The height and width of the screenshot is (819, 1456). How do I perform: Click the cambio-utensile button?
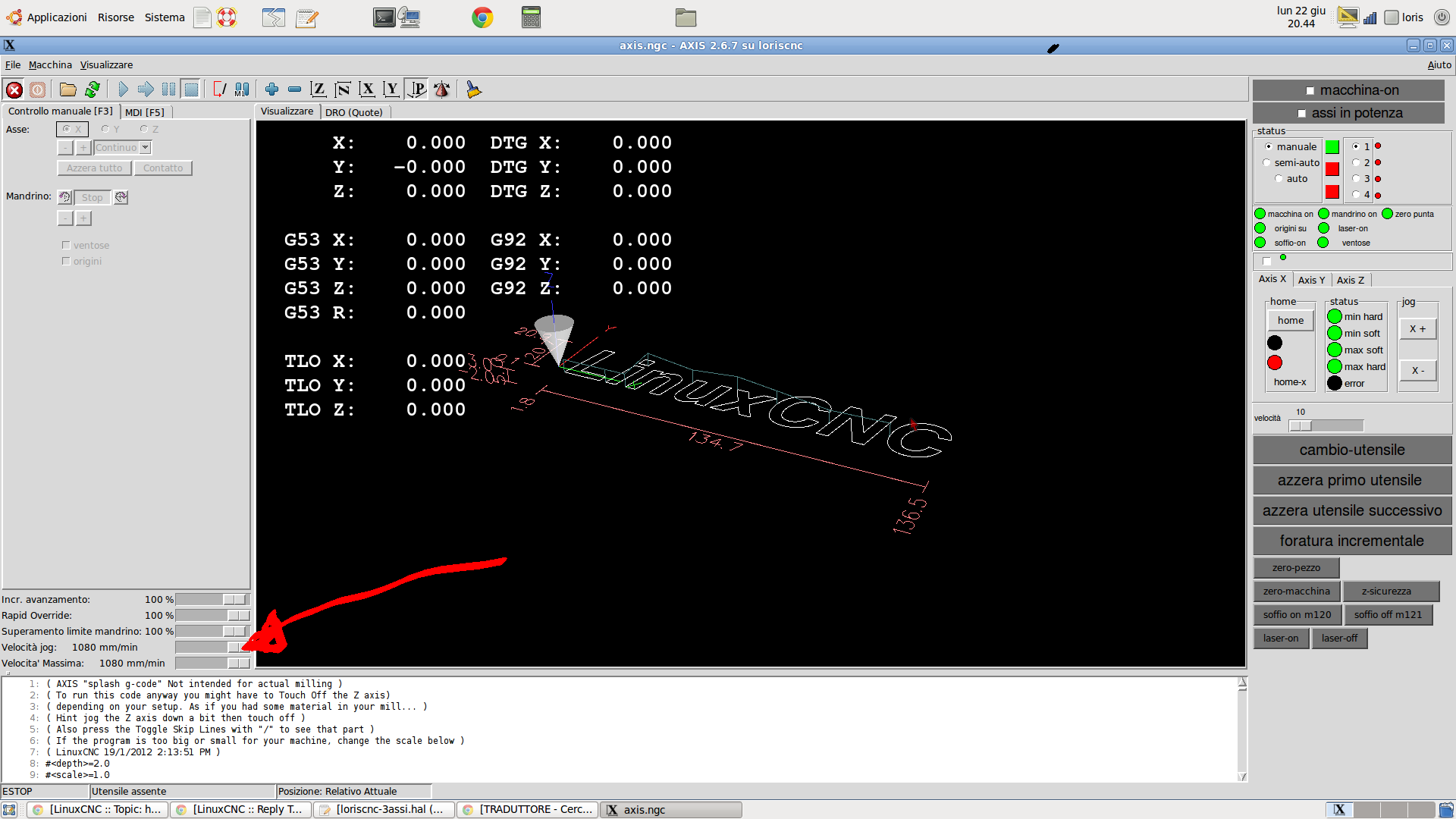(x=1352, y=450)
